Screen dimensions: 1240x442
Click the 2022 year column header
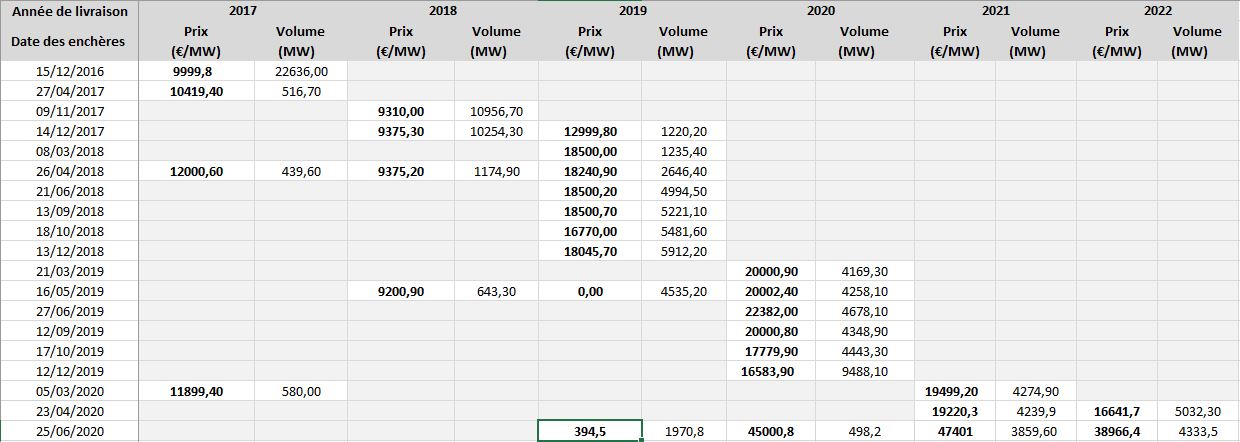[1157, 12]
